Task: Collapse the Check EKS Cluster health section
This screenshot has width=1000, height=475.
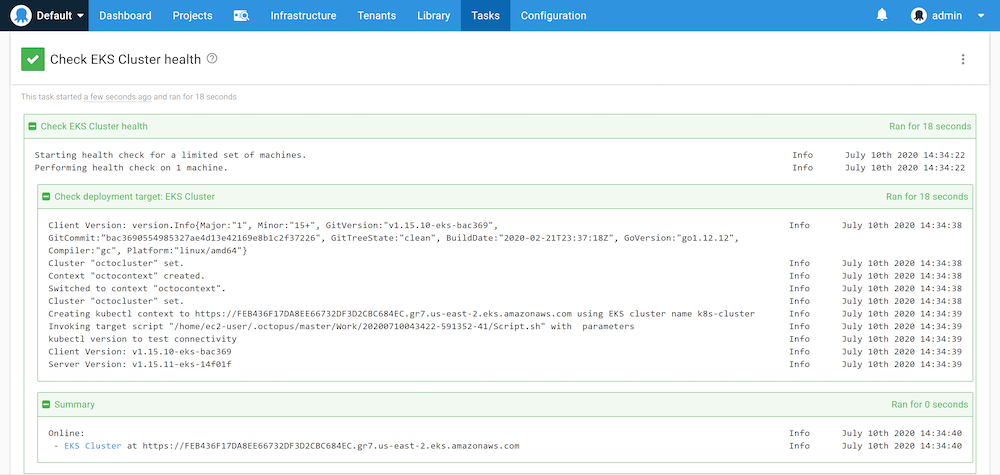Action: click(x=32, y=127)
